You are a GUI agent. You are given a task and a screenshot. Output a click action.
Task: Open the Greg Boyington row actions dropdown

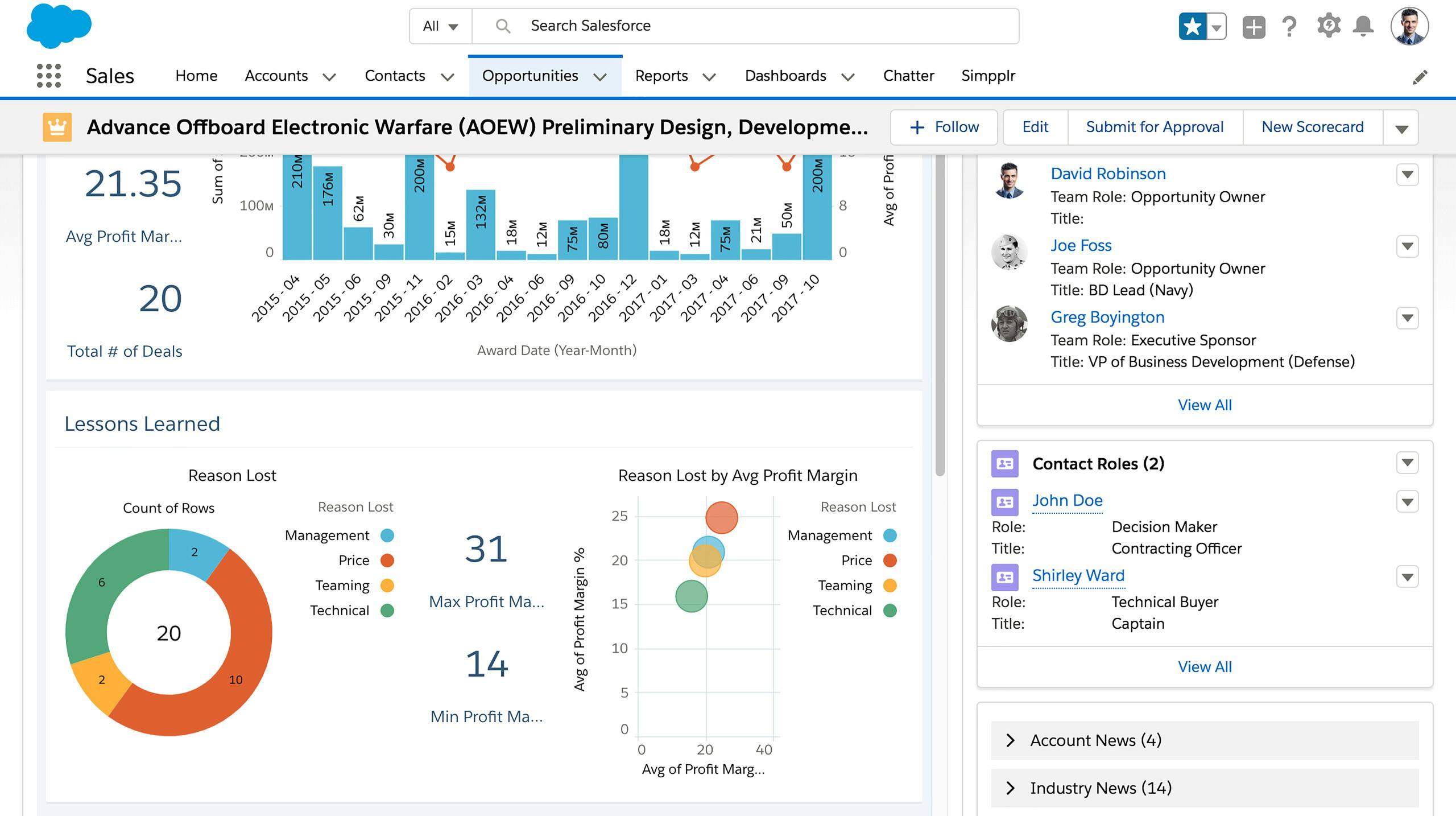point(1407,318)
